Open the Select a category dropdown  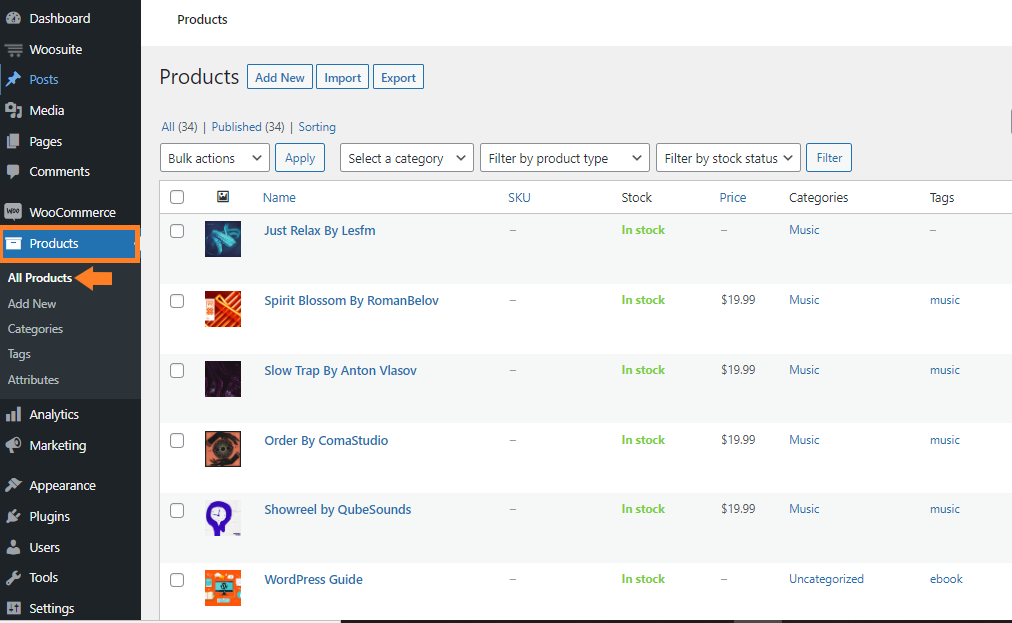407,158
